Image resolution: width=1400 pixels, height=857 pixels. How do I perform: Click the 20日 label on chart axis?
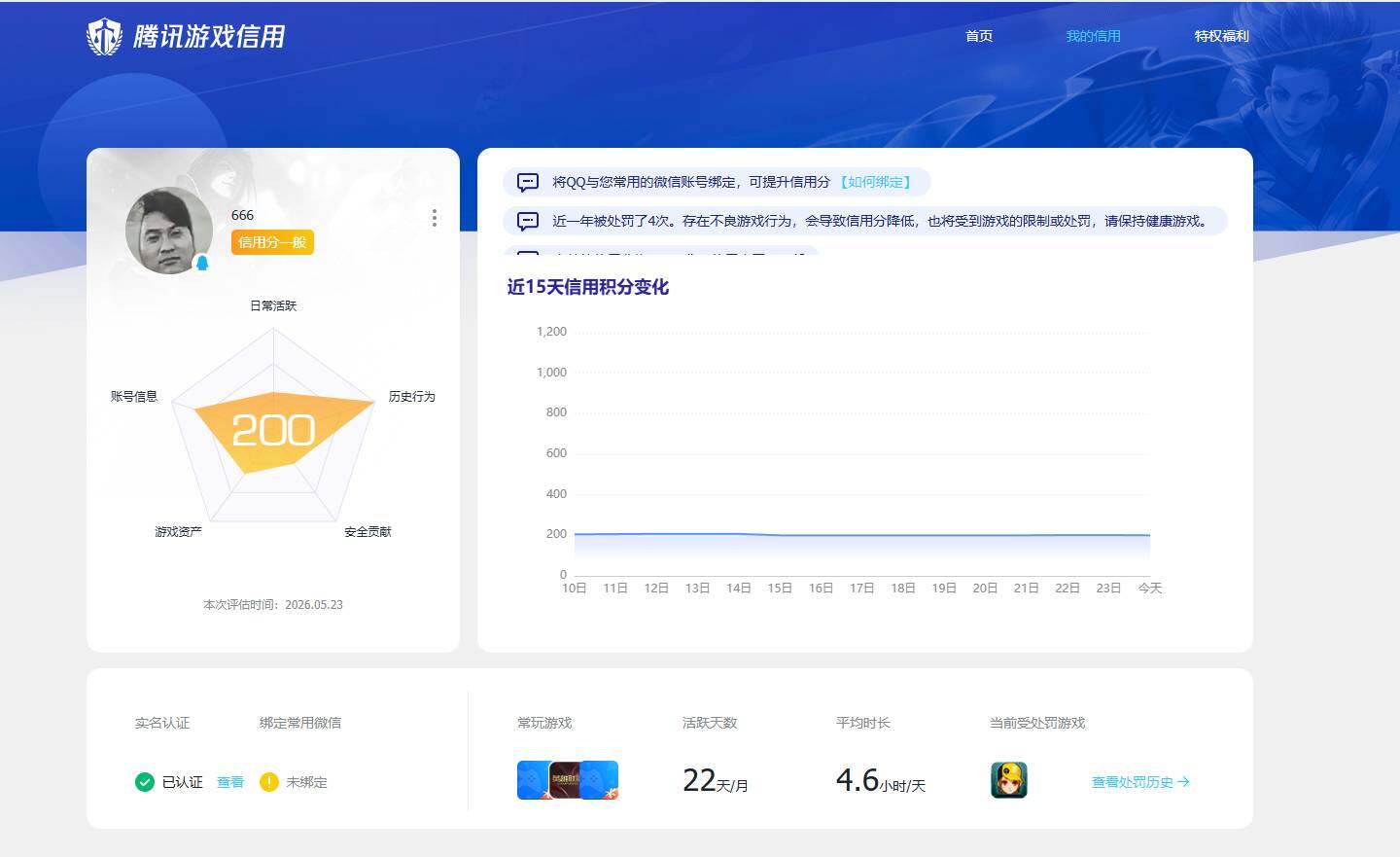point(985,588)
